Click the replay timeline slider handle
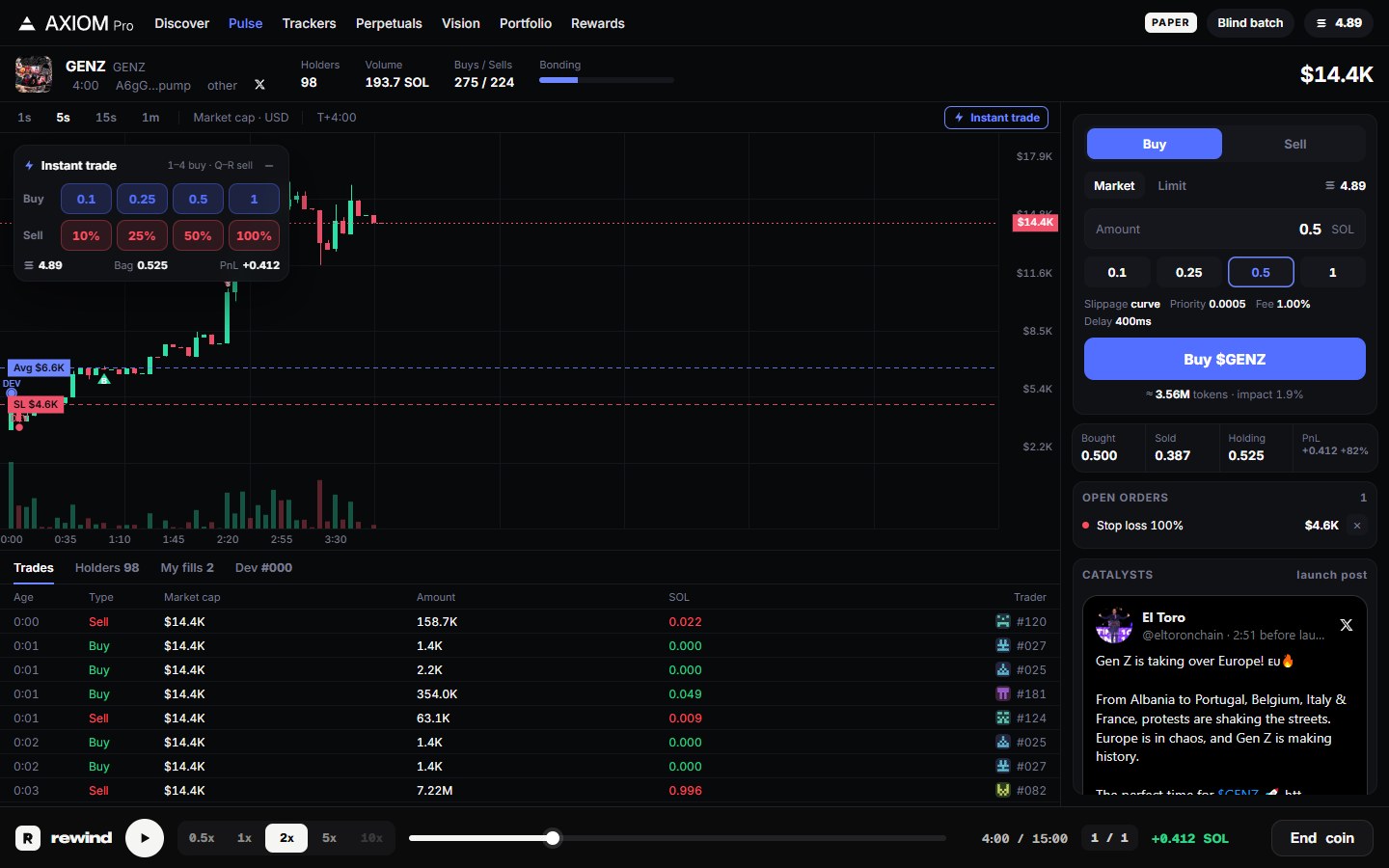 tap(553, 838)
